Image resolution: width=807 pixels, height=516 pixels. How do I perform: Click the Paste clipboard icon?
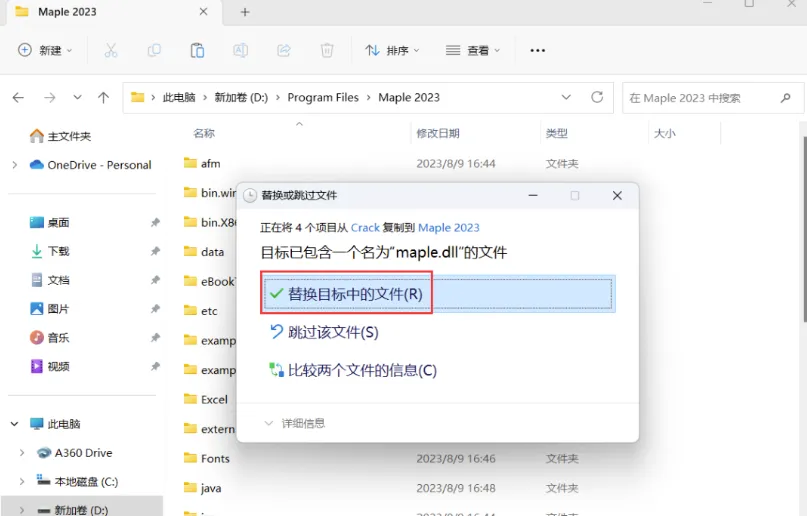[x=197, y=50]
